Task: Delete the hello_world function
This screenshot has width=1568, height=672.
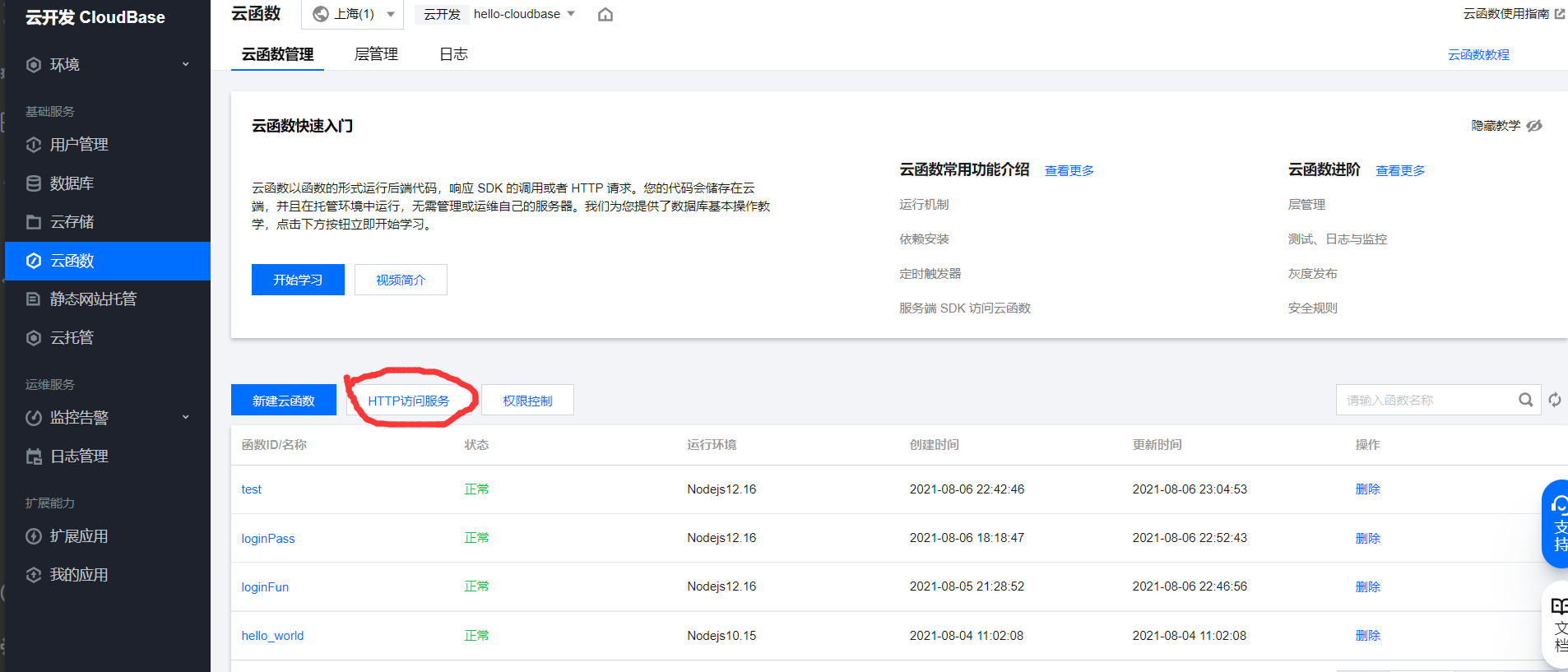Action: click(x=1367, y=636)
